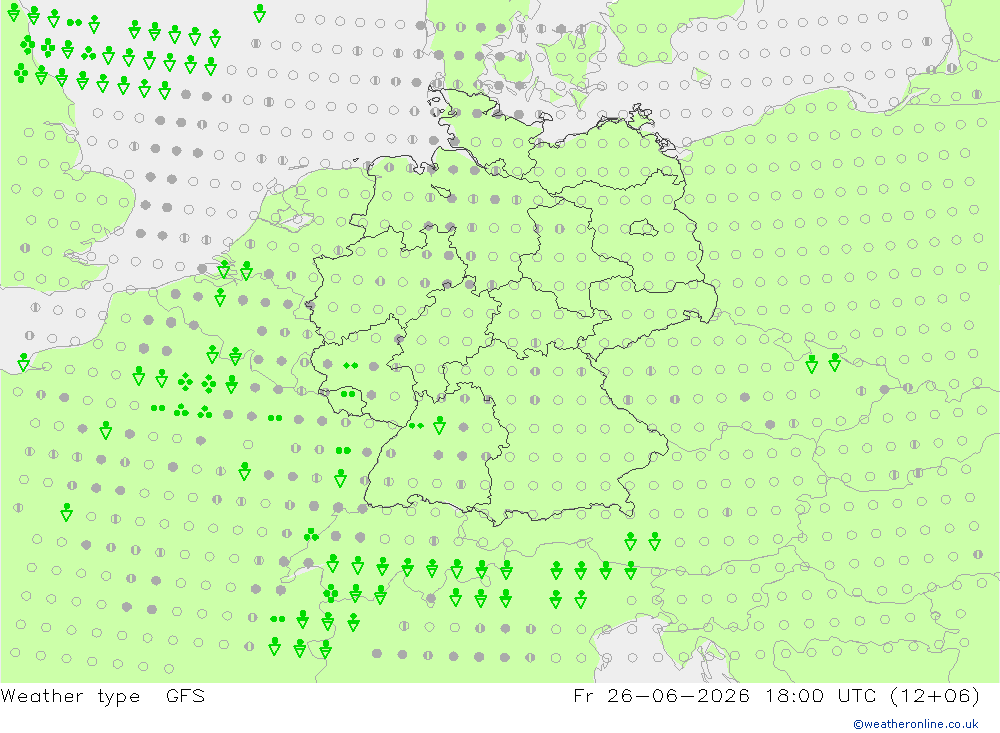Viewport: 1000px width, 733px height.
Task: Click the '18:00 UTC' time text
Action: pos(821,695)
